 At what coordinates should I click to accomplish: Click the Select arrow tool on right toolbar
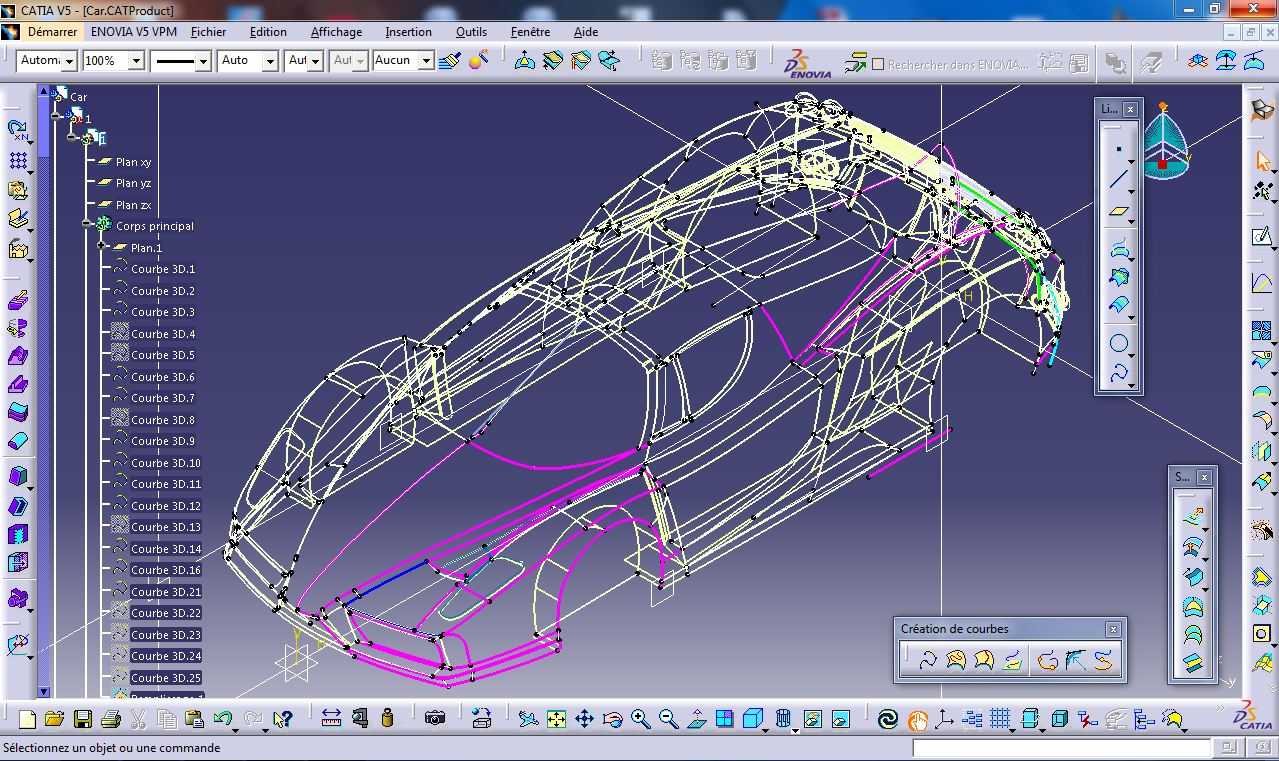[1262, 161]
